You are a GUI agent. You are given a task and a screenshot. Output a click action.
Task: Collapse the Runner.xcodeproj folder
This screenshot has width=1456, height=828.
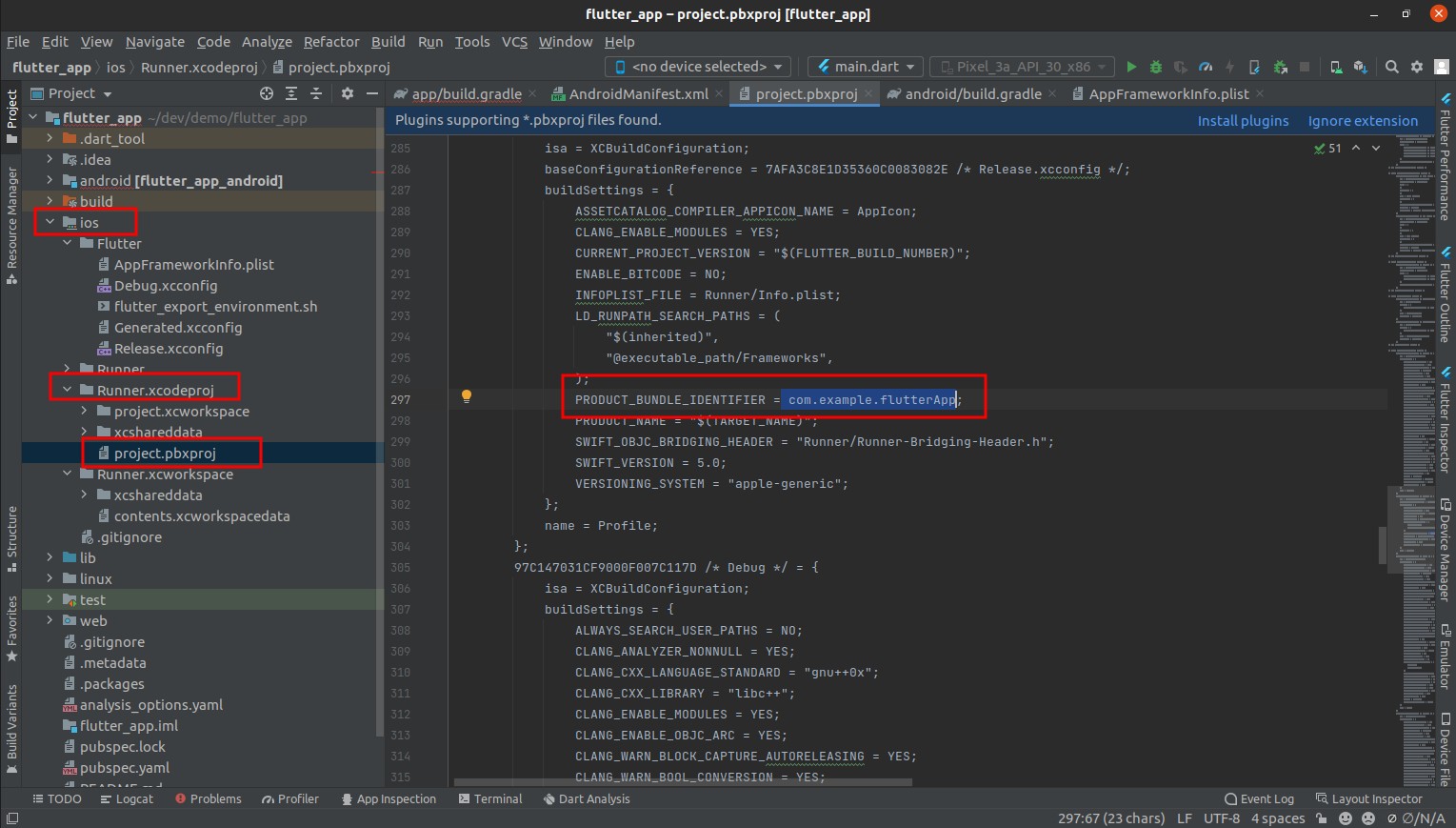pyautogui.click(x=68, y=390)
